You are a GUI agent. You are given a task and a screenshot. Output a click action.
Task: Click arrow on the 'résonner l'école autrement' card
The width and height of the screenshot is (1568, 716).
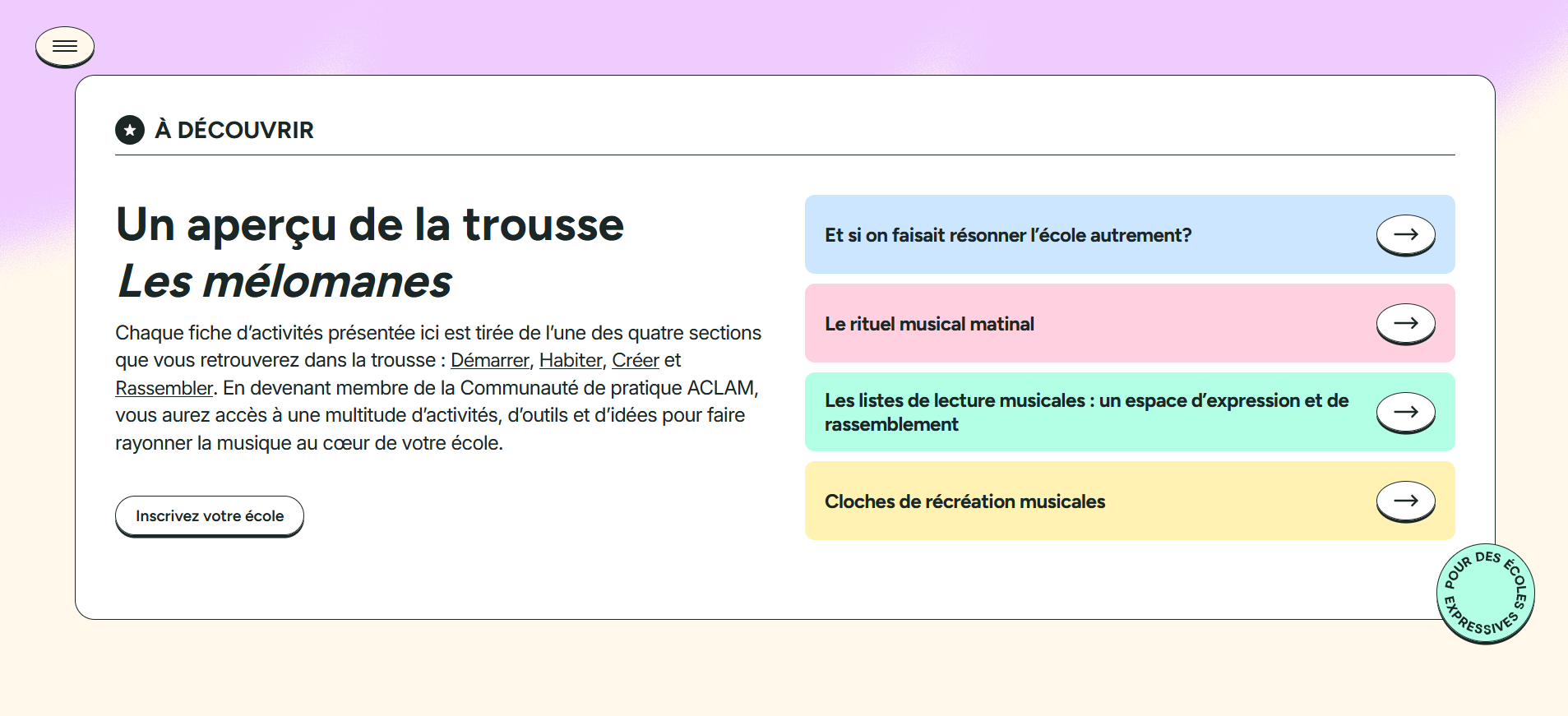pyautogui.click(x=1405, y=234)
